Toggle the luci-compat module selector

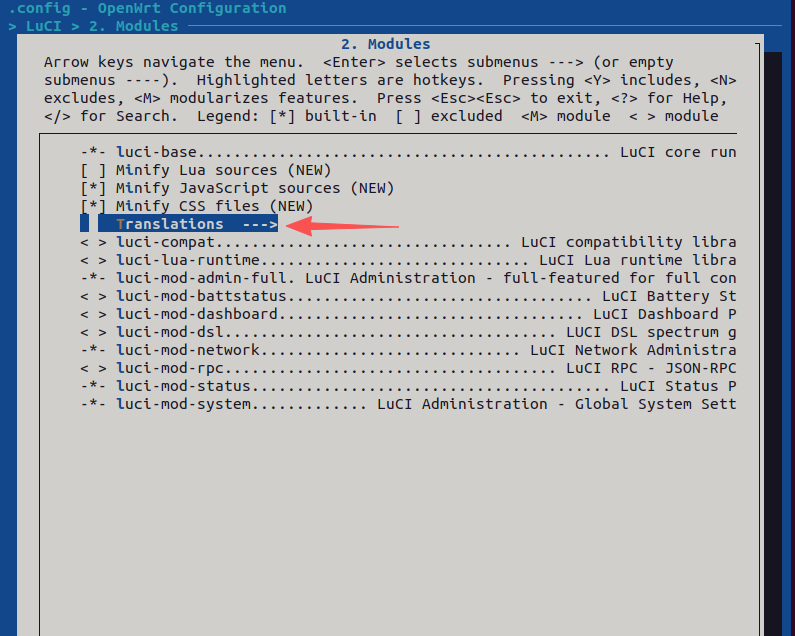(93, 242)
